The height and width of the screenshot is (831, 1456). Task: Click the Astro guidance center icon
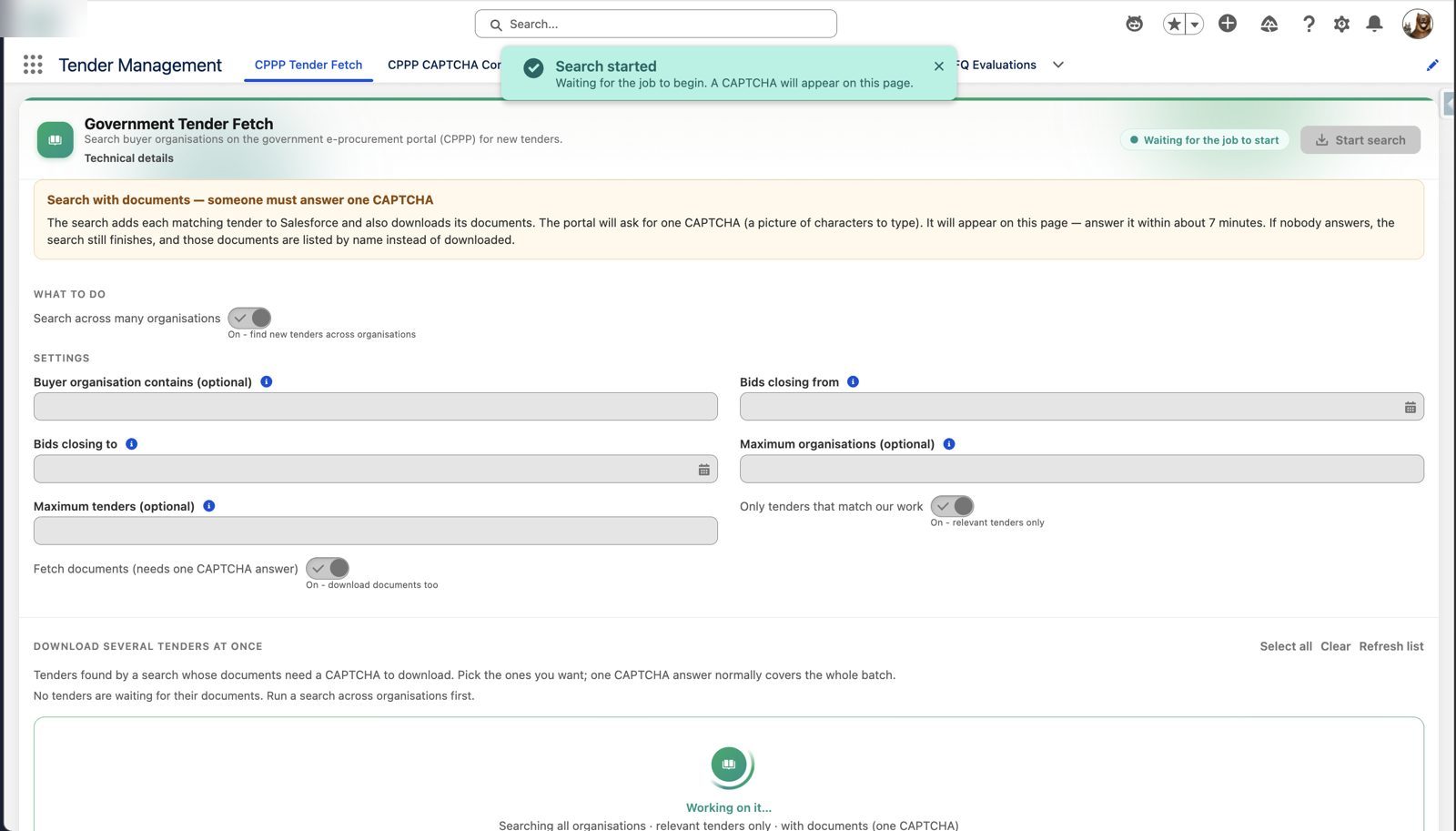[1134, 24]
